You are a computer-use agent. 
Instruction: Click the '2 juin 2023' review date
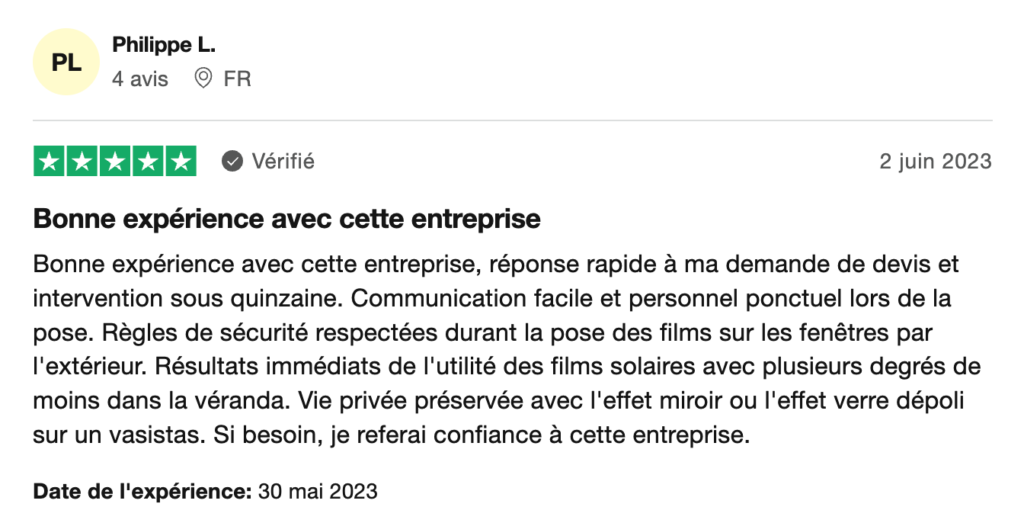pyautogui.click(x=935, y=161)
